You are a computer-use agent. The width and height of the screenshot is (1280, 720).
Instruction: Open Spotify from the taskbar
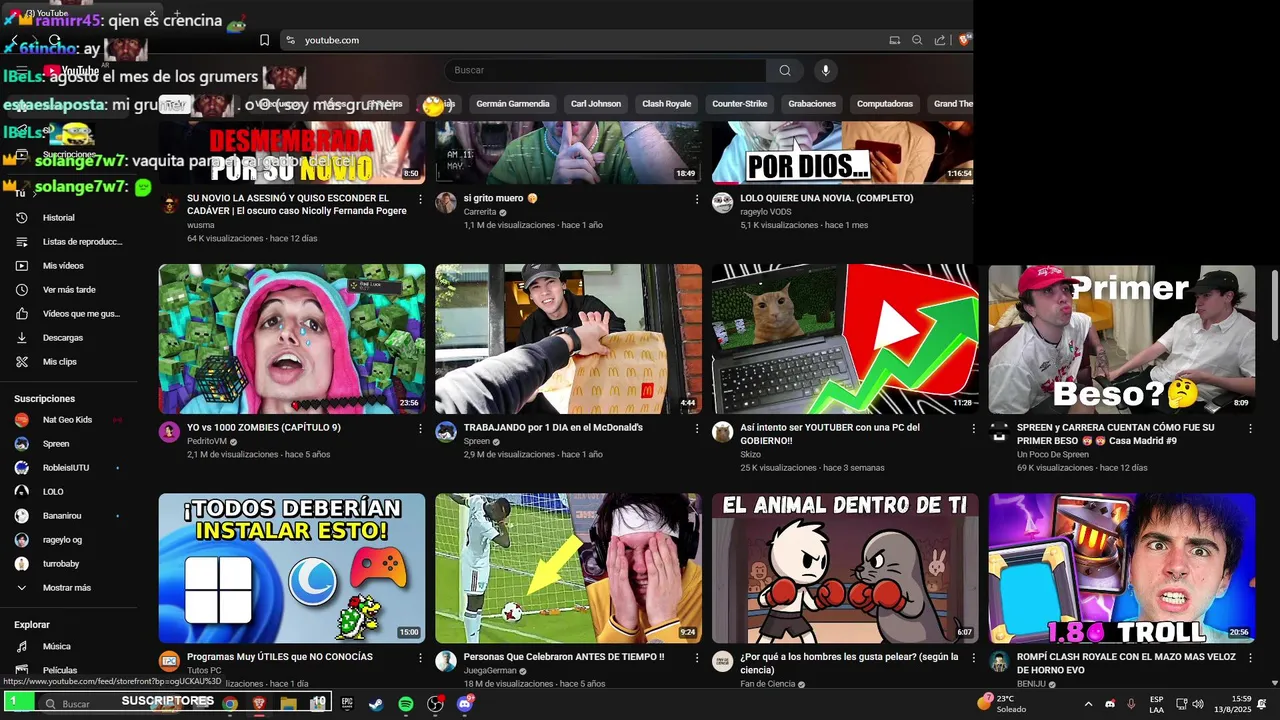[405, 704]
